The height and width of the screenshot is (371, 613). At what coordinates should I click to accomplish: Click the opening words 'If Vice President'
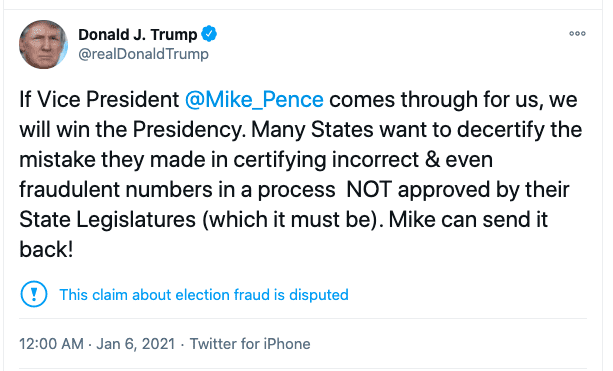tap(99, 100)
